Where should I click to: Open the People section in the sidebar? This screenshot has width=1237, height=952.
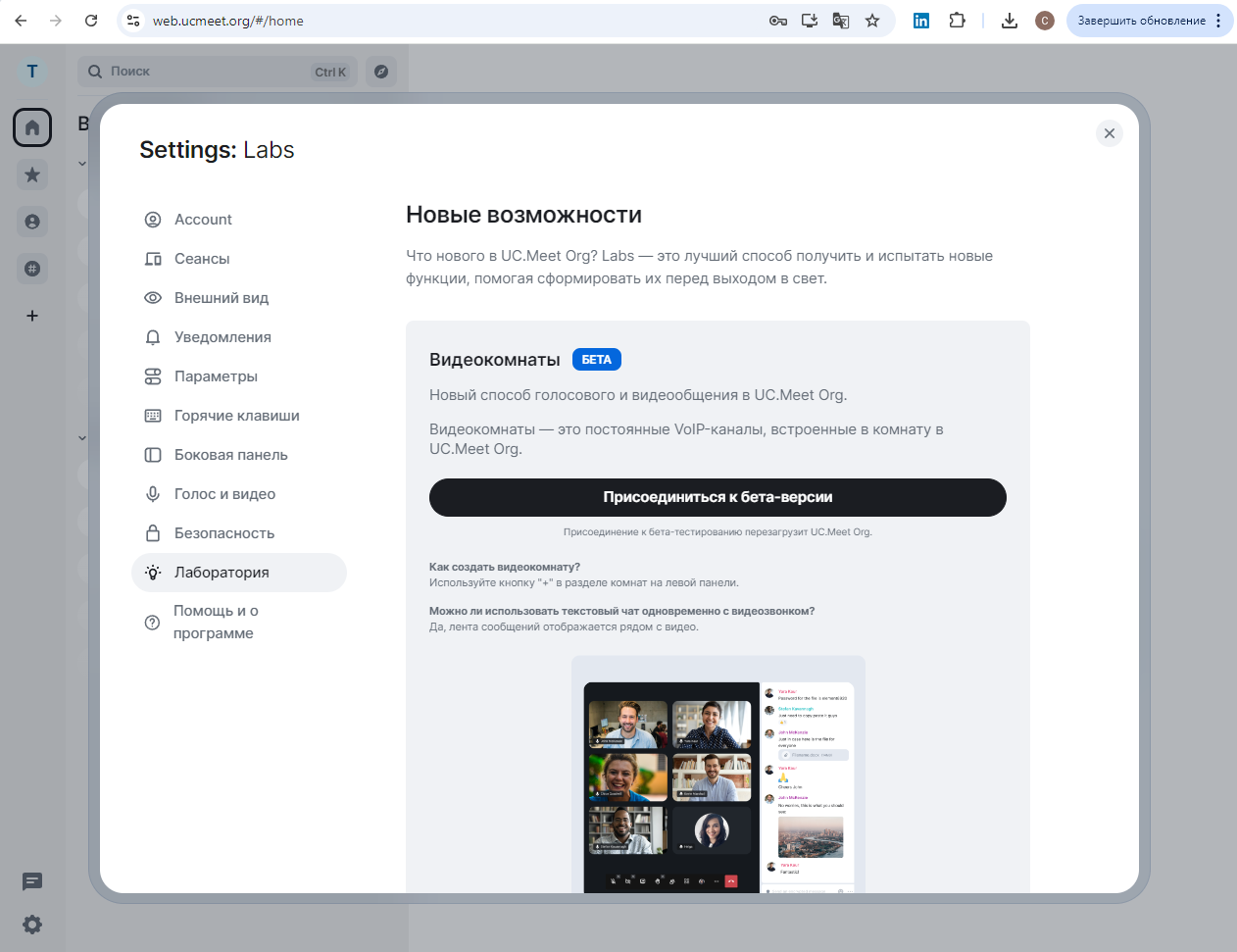click(31, 221)
